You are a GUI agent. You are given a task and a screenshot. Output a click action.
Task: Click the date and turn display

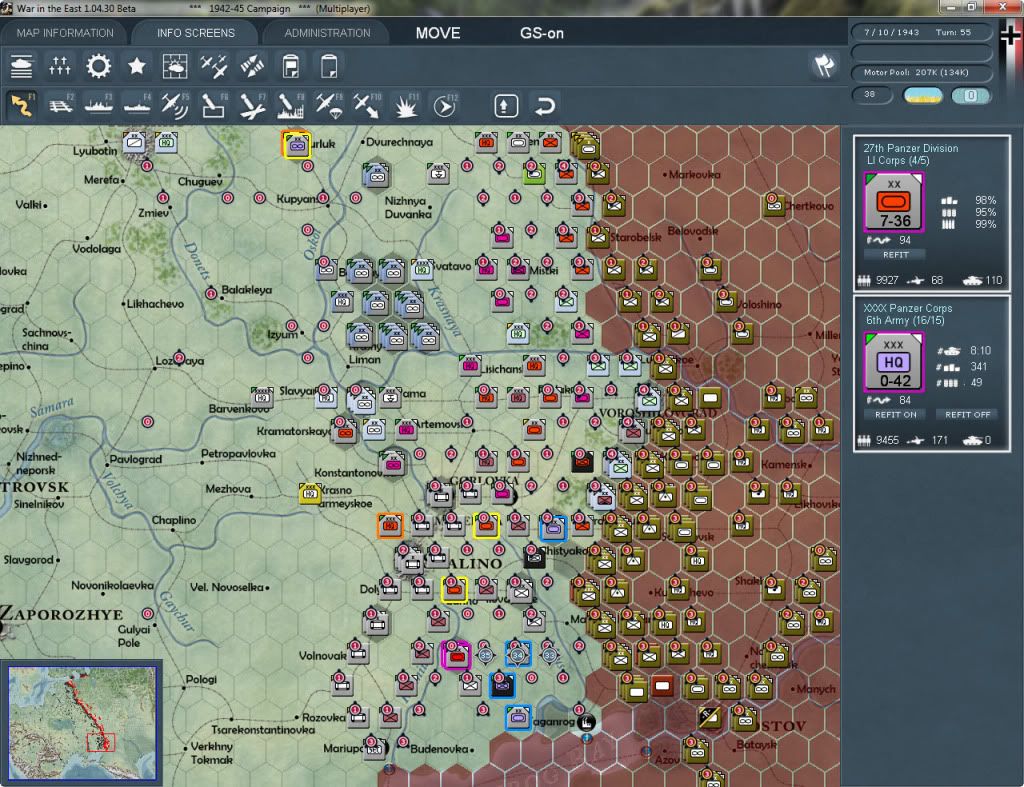(921, 32)
